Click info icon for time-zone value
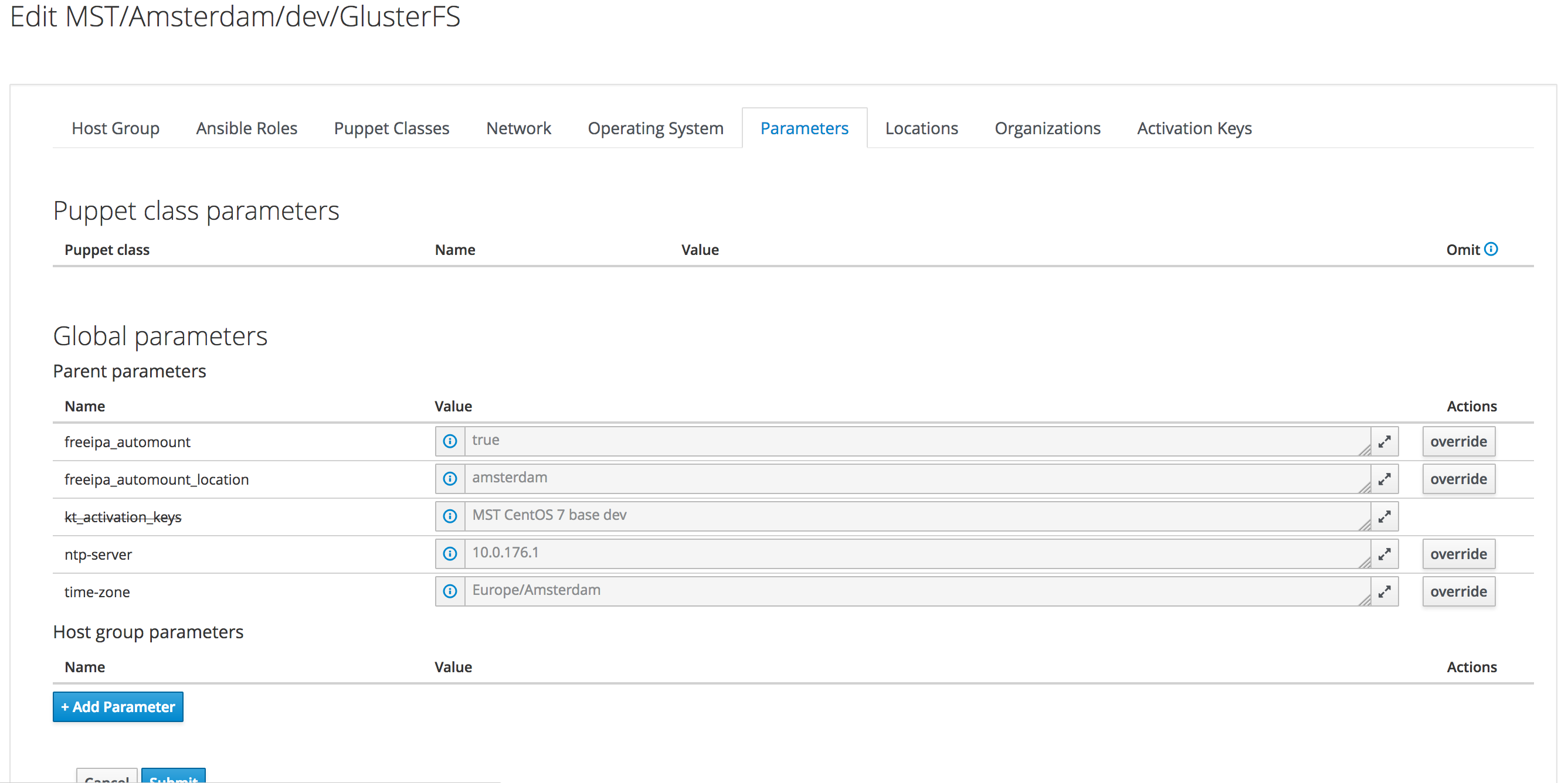The width and height of the screenshot is (1568, 783). (450, 591)
